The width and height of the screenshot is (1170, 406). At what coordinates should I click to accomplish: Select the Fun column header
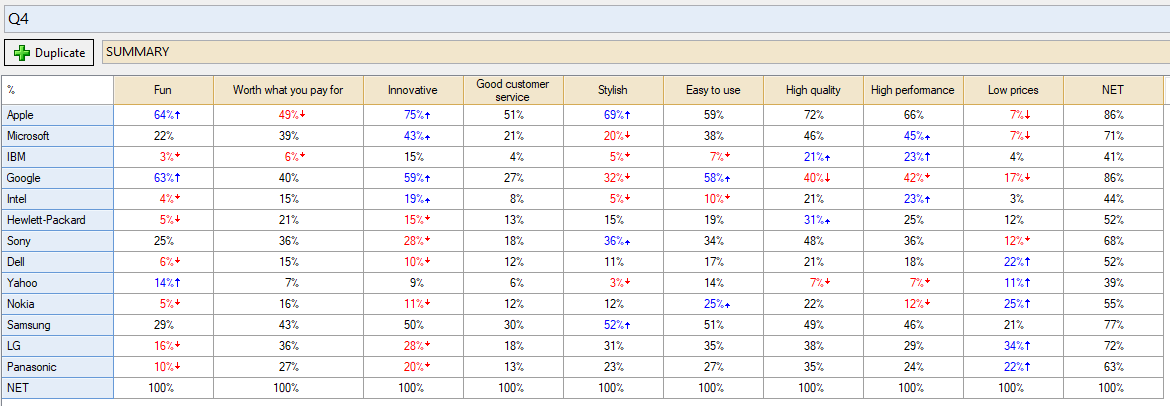(163, 90)
